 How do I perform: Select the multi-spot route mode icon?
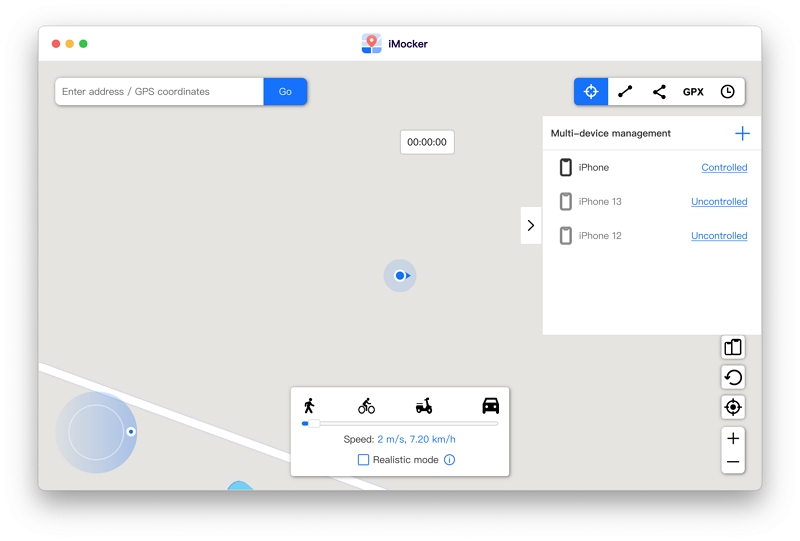tap(659, 91)
